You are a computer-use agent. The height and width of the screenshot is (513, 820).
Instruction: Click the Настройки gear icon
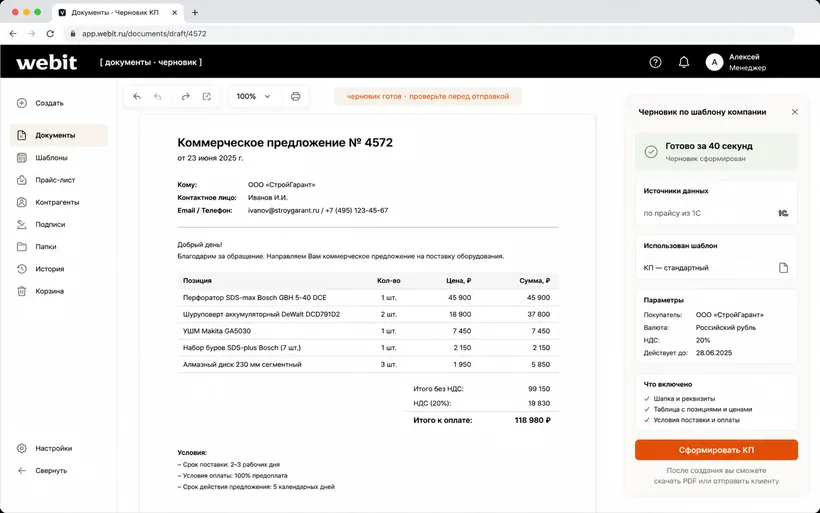(x=21, y=448)
